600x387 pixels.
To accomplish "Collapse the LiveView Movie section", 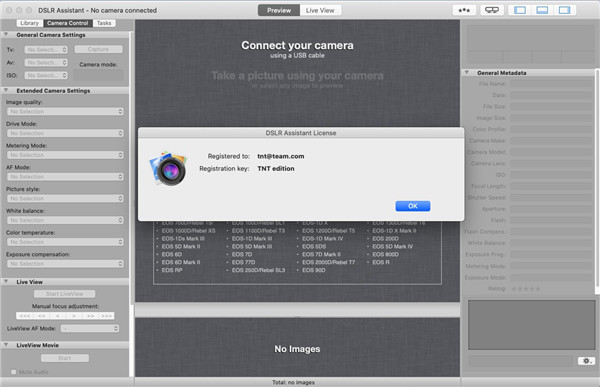I will [6, 345].
